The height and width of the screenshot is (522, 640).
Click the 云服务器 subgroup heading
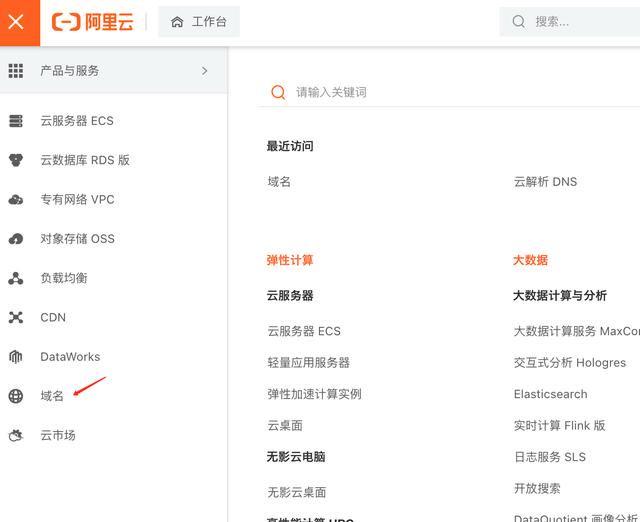tap(290, 295)
